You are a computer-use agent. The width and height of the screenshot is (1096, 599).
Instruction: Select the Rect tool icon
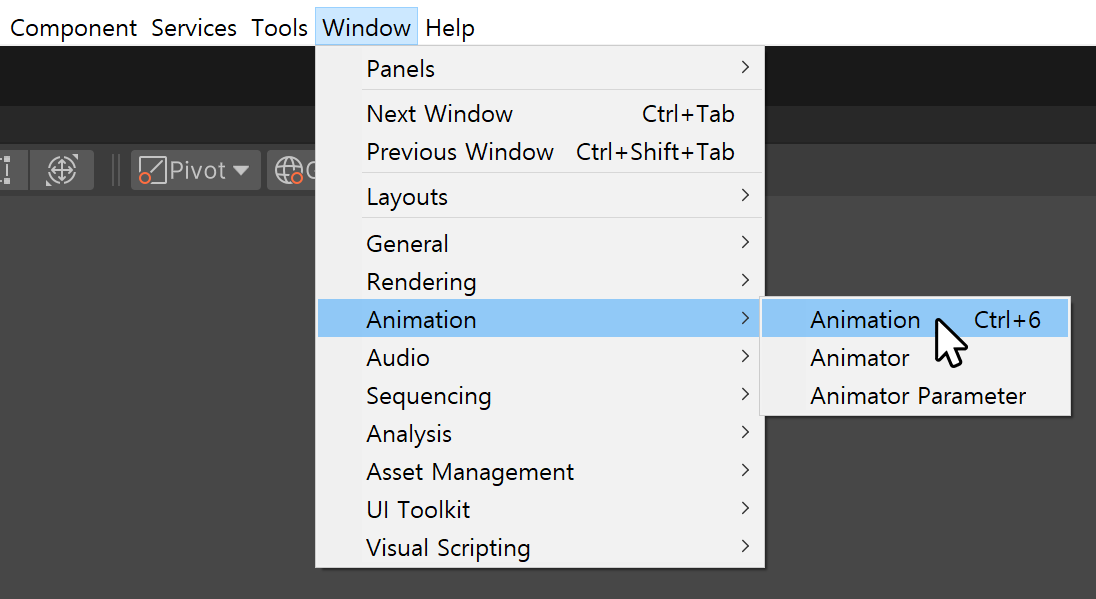coord(8,171)
